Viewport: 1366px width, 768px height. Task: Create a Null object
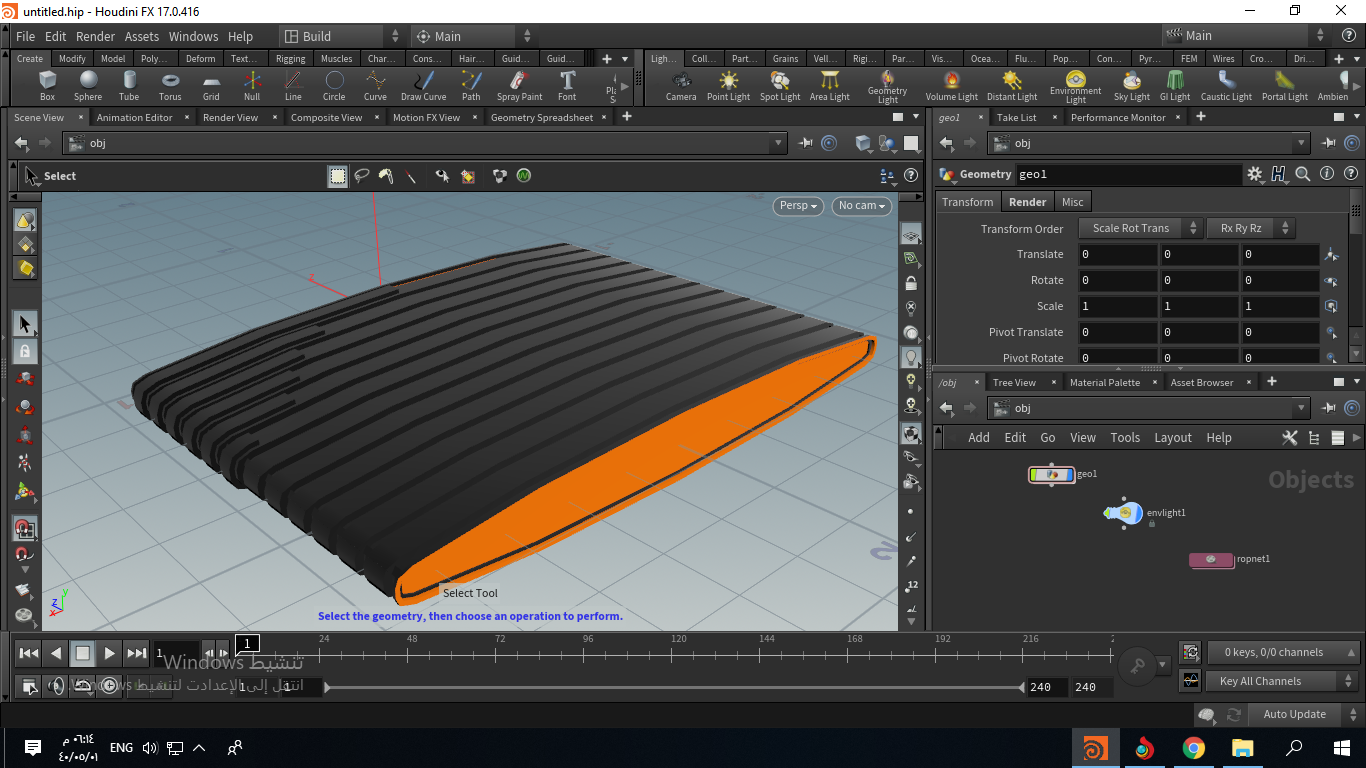pos(252,86)
